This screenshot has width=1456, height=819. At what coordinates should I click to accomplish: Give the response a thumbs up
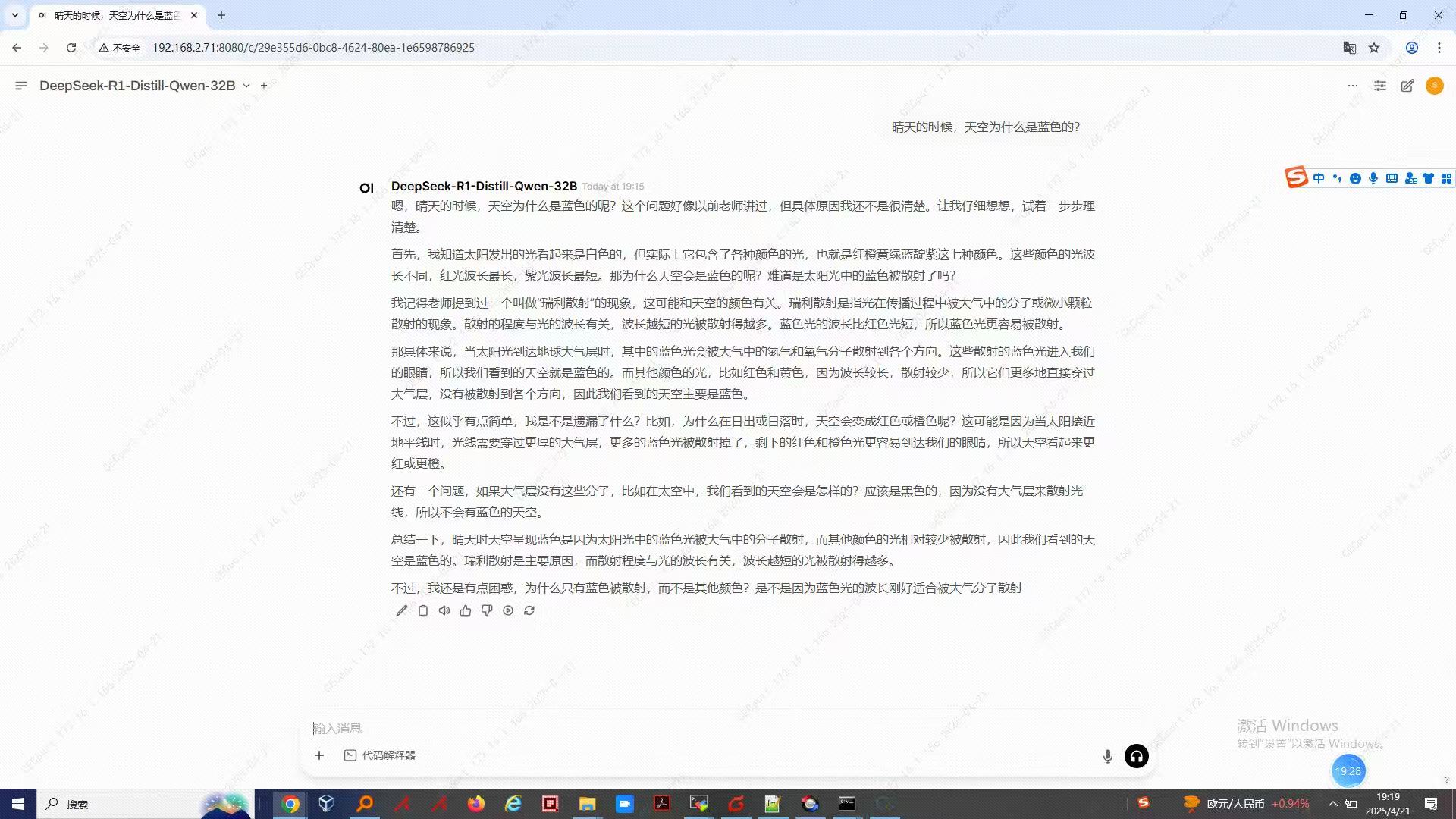point(466,610)
